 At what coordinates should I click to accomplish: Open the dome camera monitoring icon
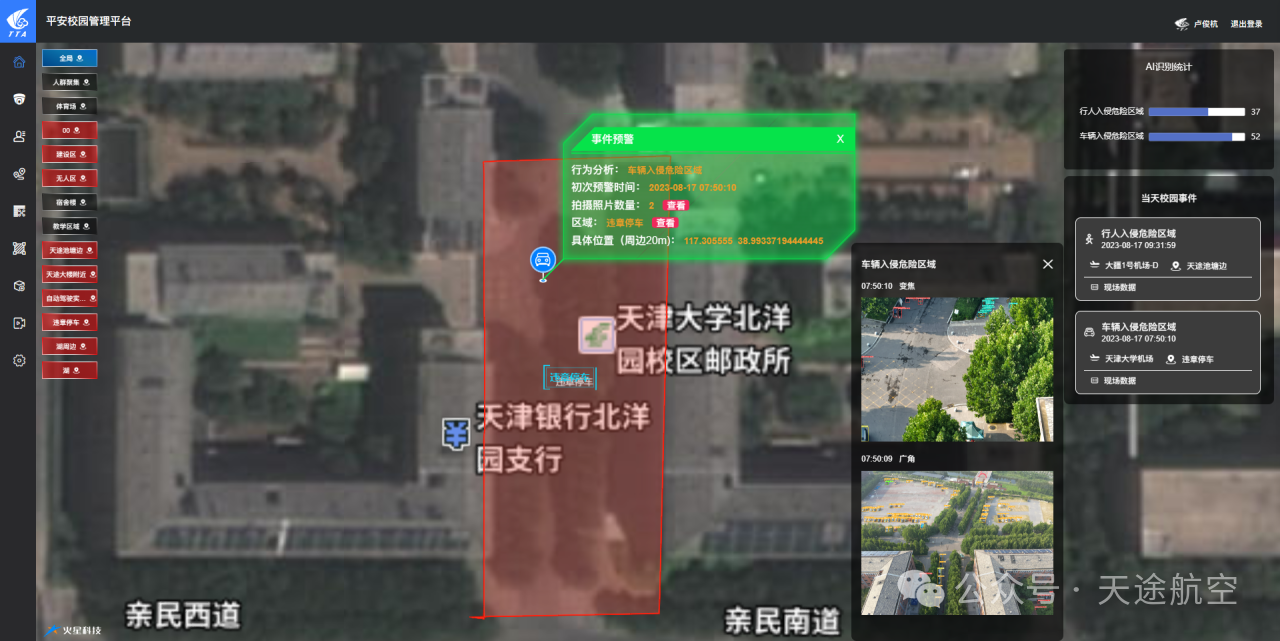point(18,99)
